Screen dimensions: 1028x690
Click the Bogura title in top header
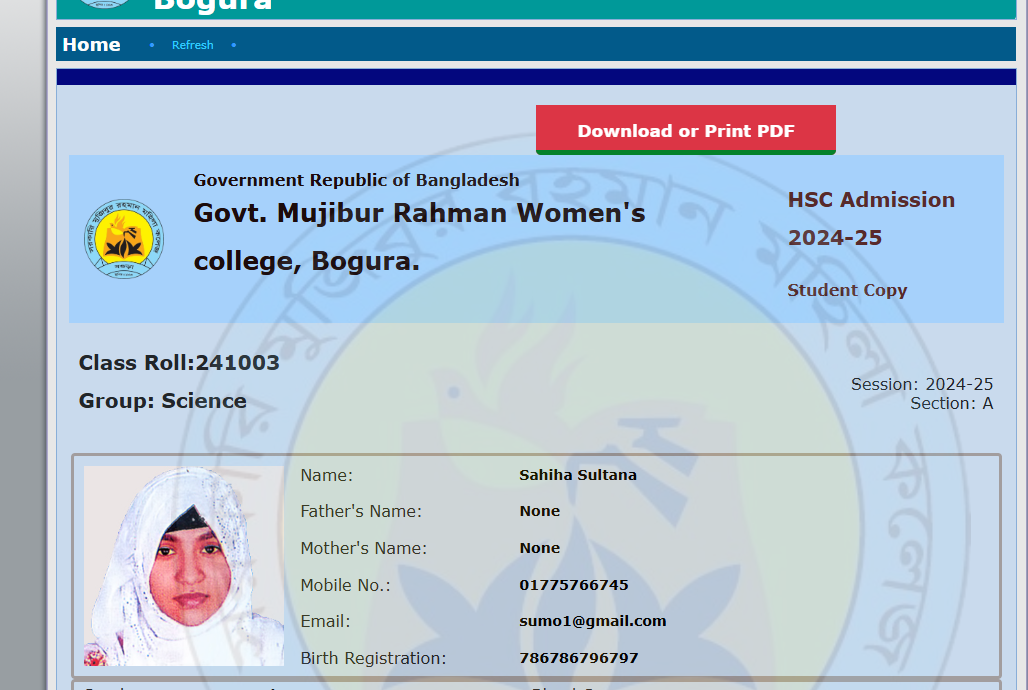212,5
